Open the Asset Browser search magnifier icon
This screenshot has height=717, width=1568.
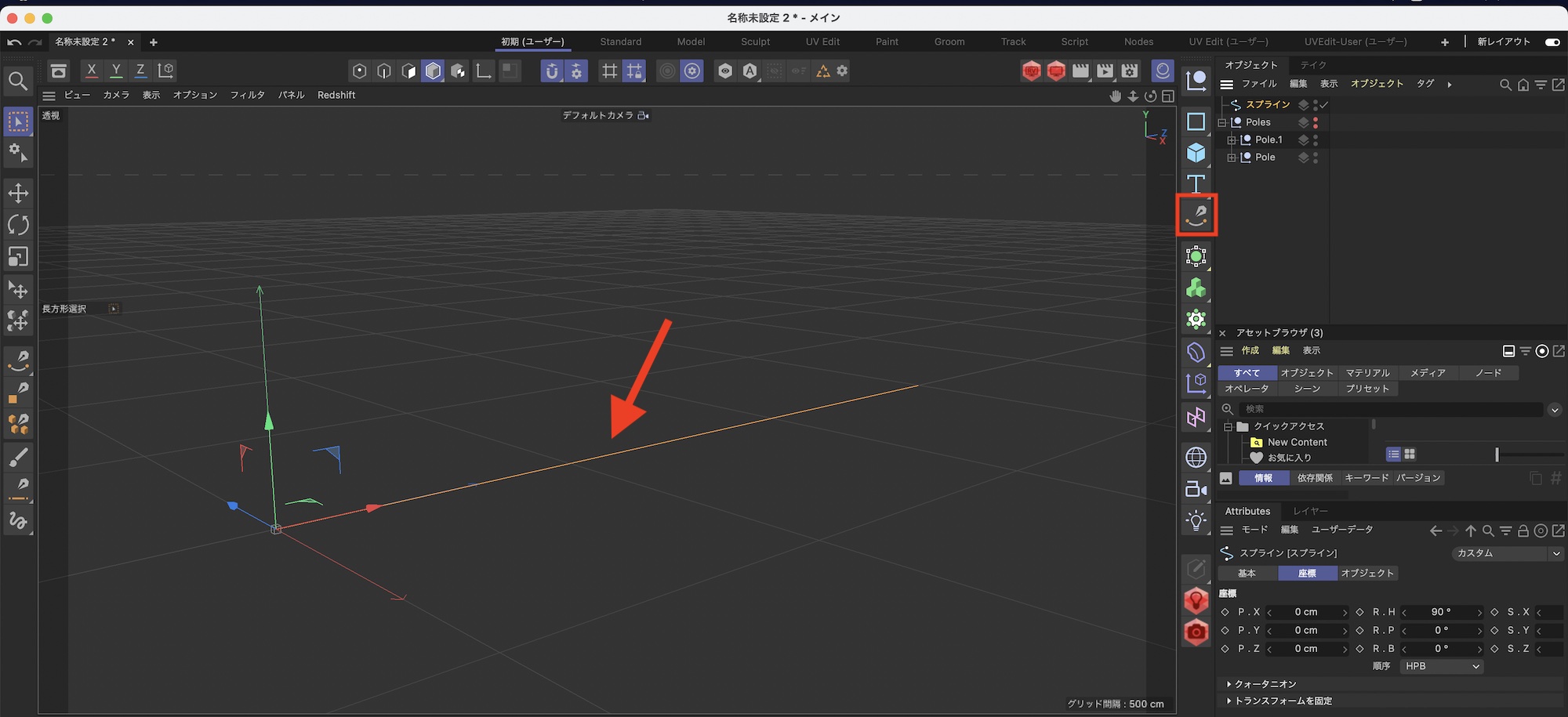tap(1227, 408)
